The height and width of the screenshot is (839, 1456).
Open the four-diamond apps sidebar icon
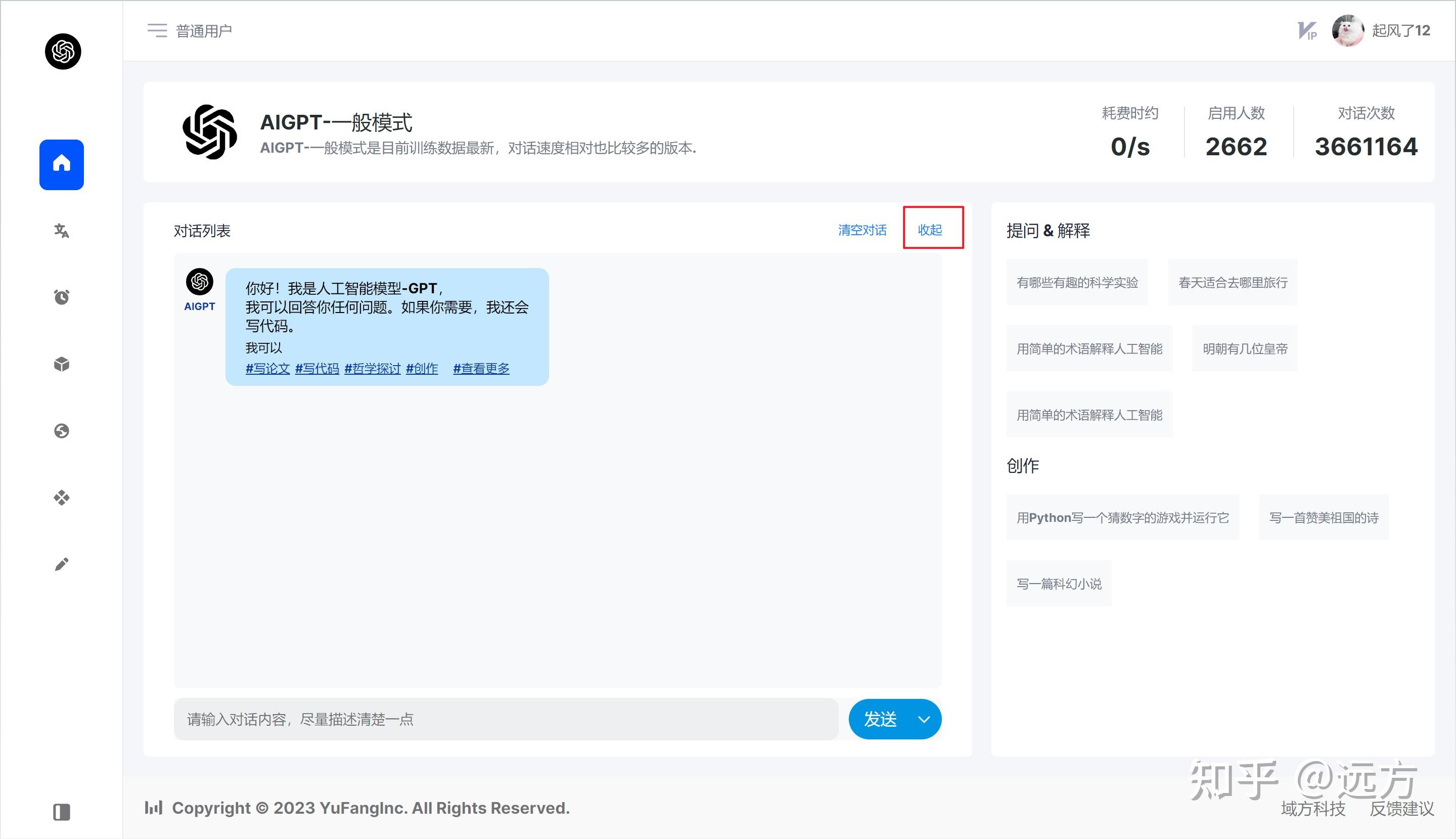click(62, 497)
